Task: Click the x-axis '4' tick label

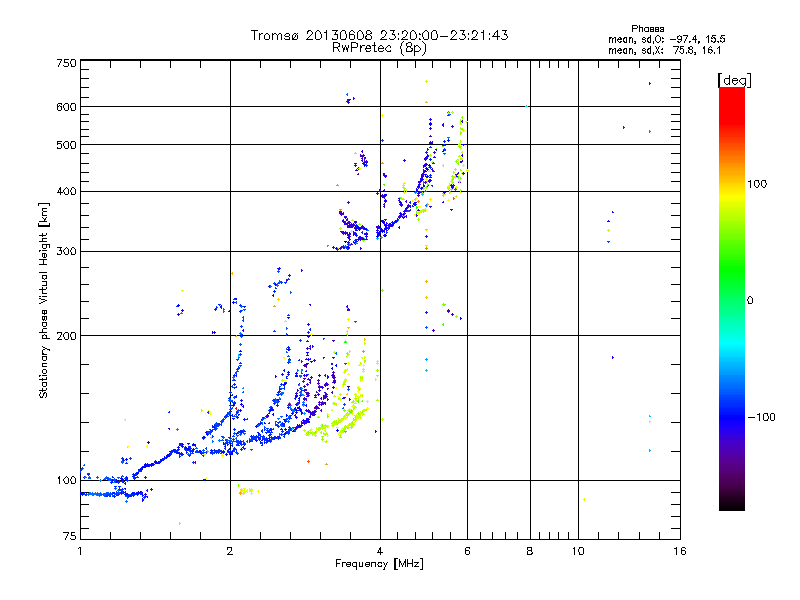Action: (x=380, y=551)
